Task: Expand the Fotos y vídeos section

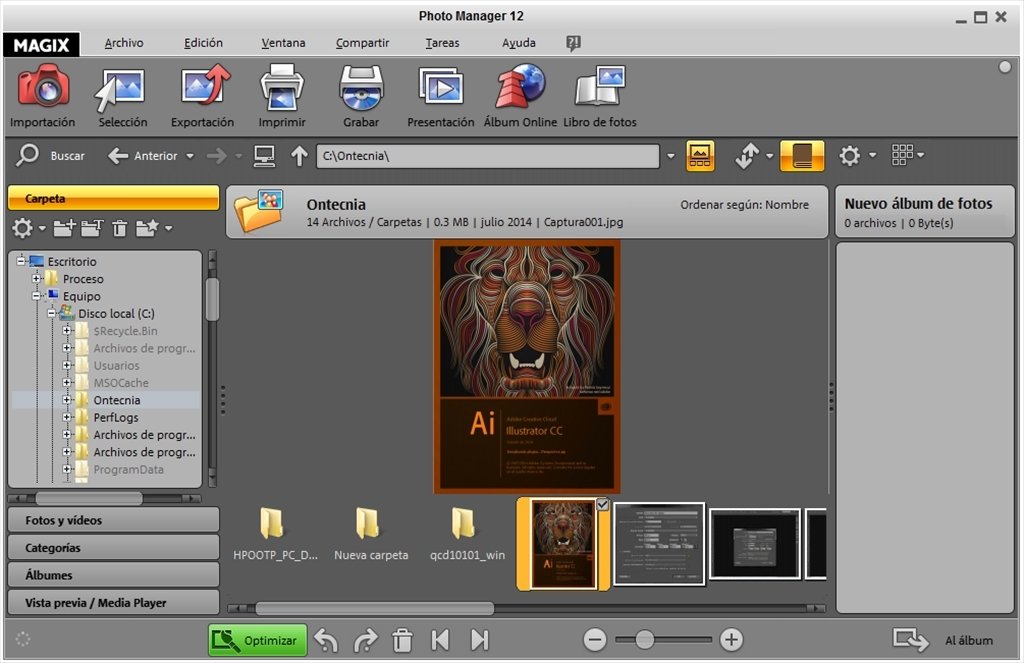Action: coord(114,520)
